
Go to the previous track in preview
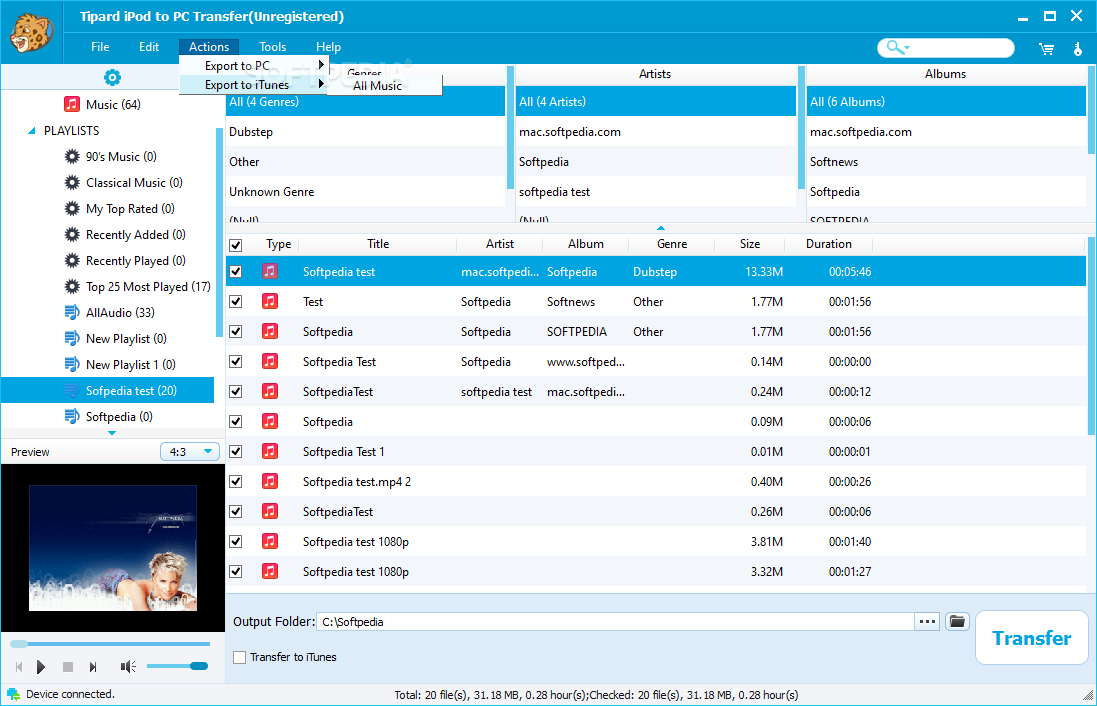pyautogui.click(x=19, y=667)
